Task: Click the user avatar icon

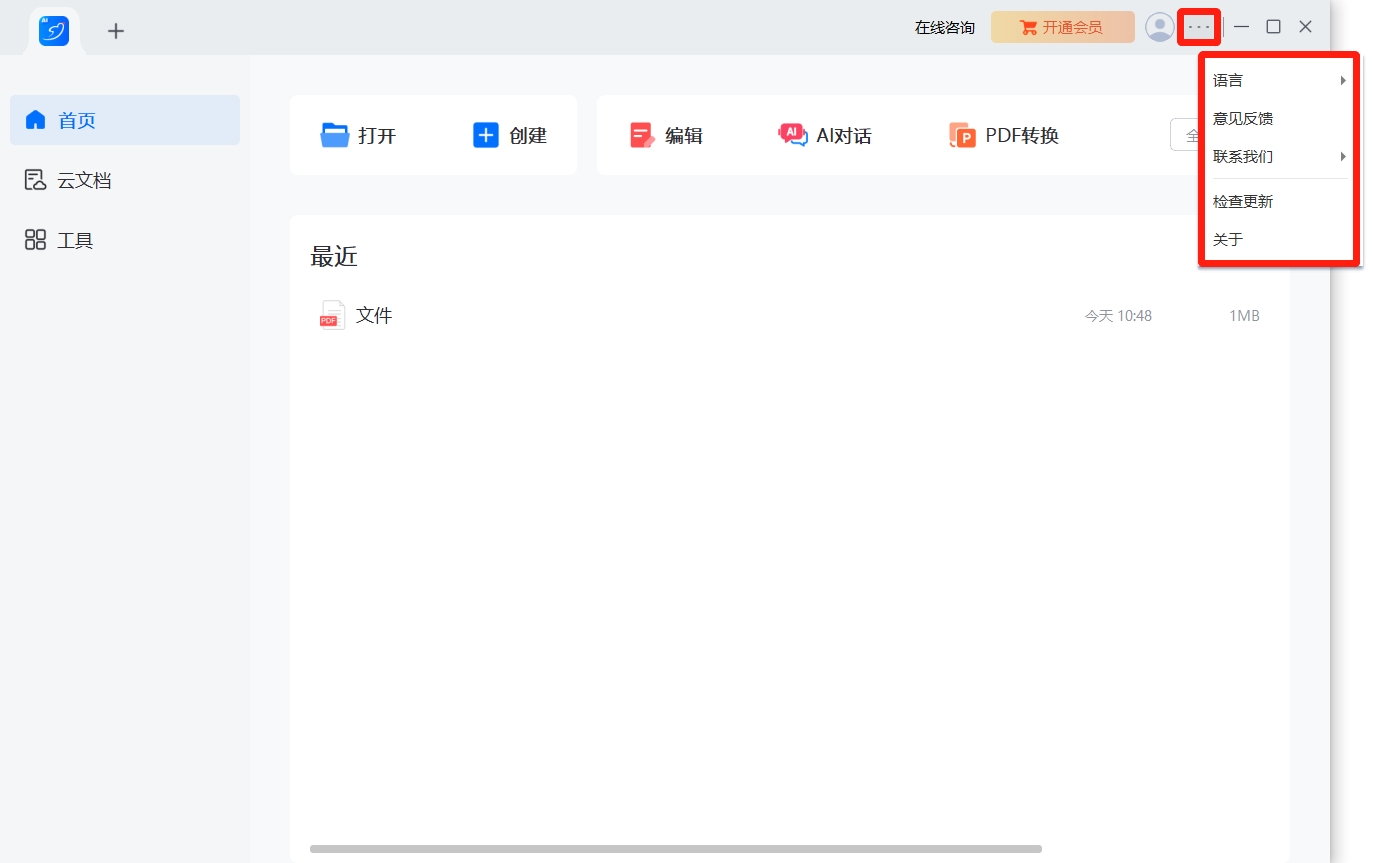Action: coord(1159,27)
